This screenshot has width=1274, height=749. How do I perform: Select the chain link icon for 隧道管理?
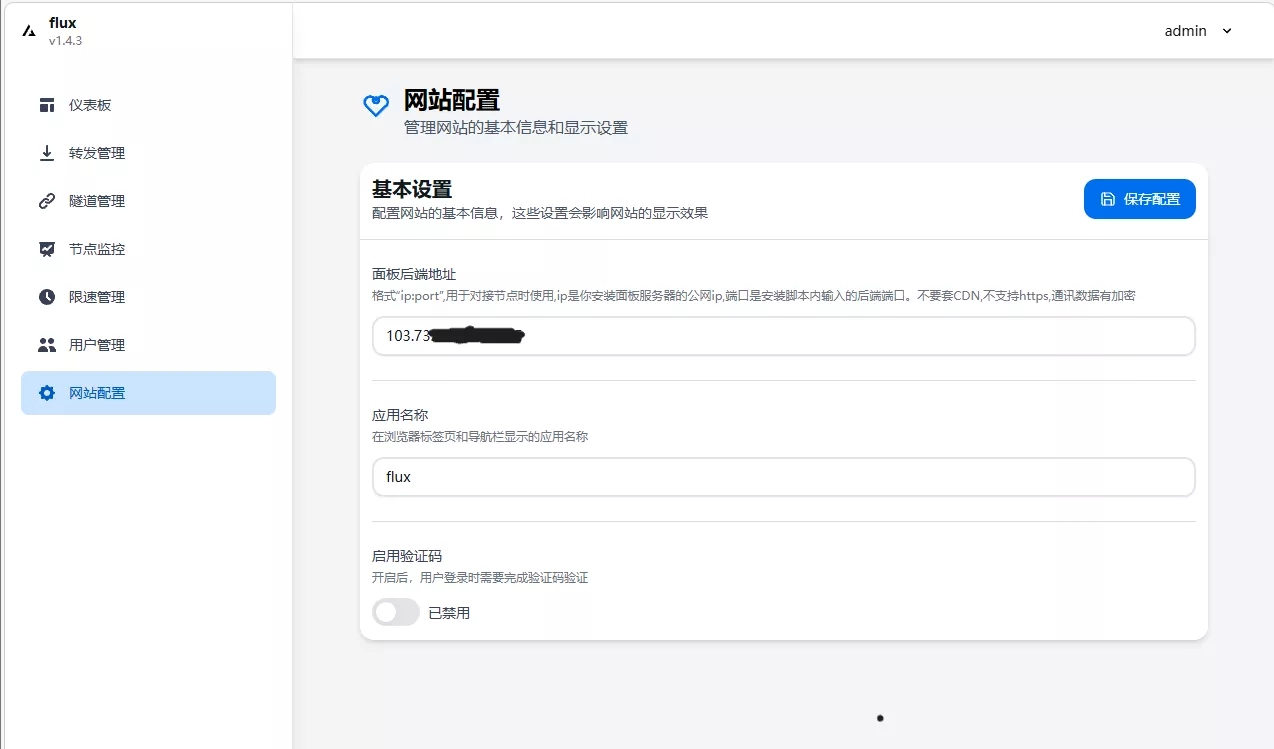[x=46, y=201]
